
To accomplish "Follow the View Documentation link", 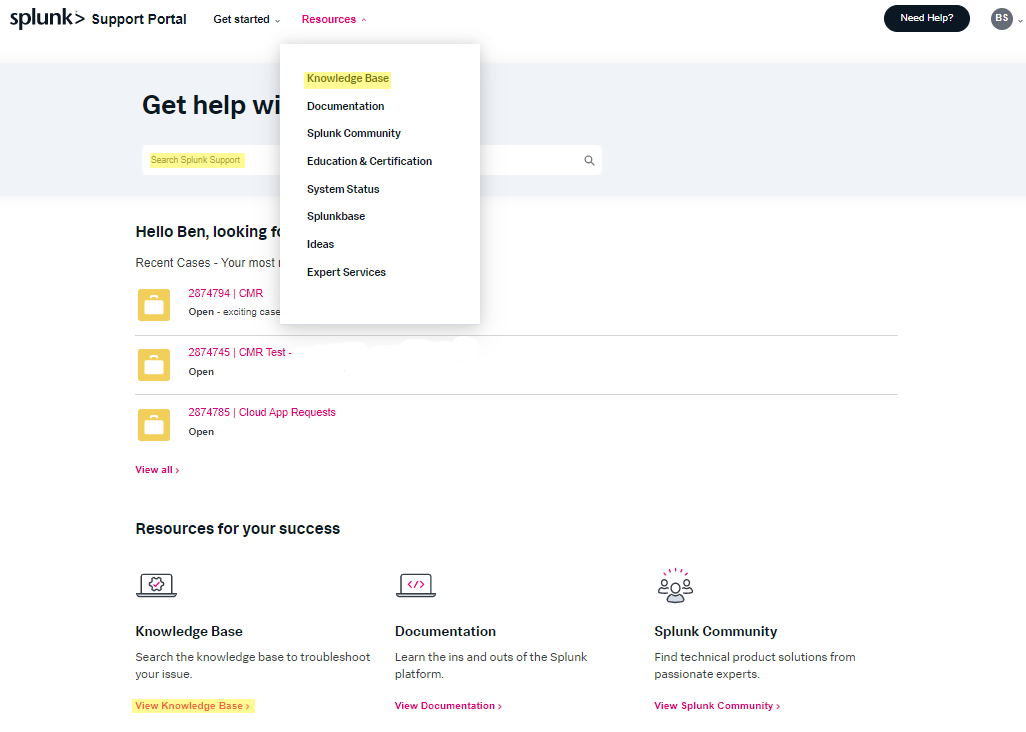I will [446, 705].
